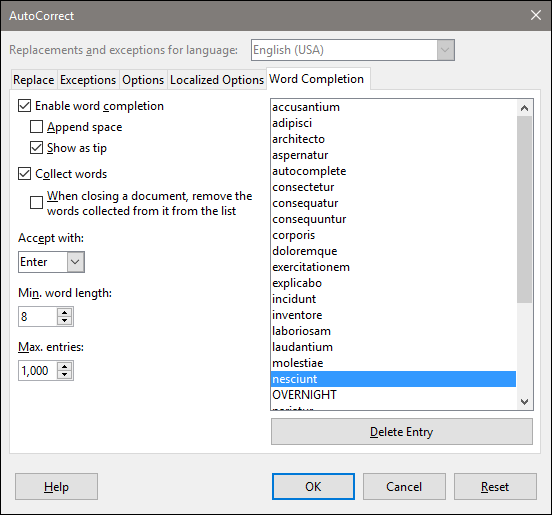Select 'consequatur' in the word list
Screen dimensions: 552x515
click(x=393, y=203)
